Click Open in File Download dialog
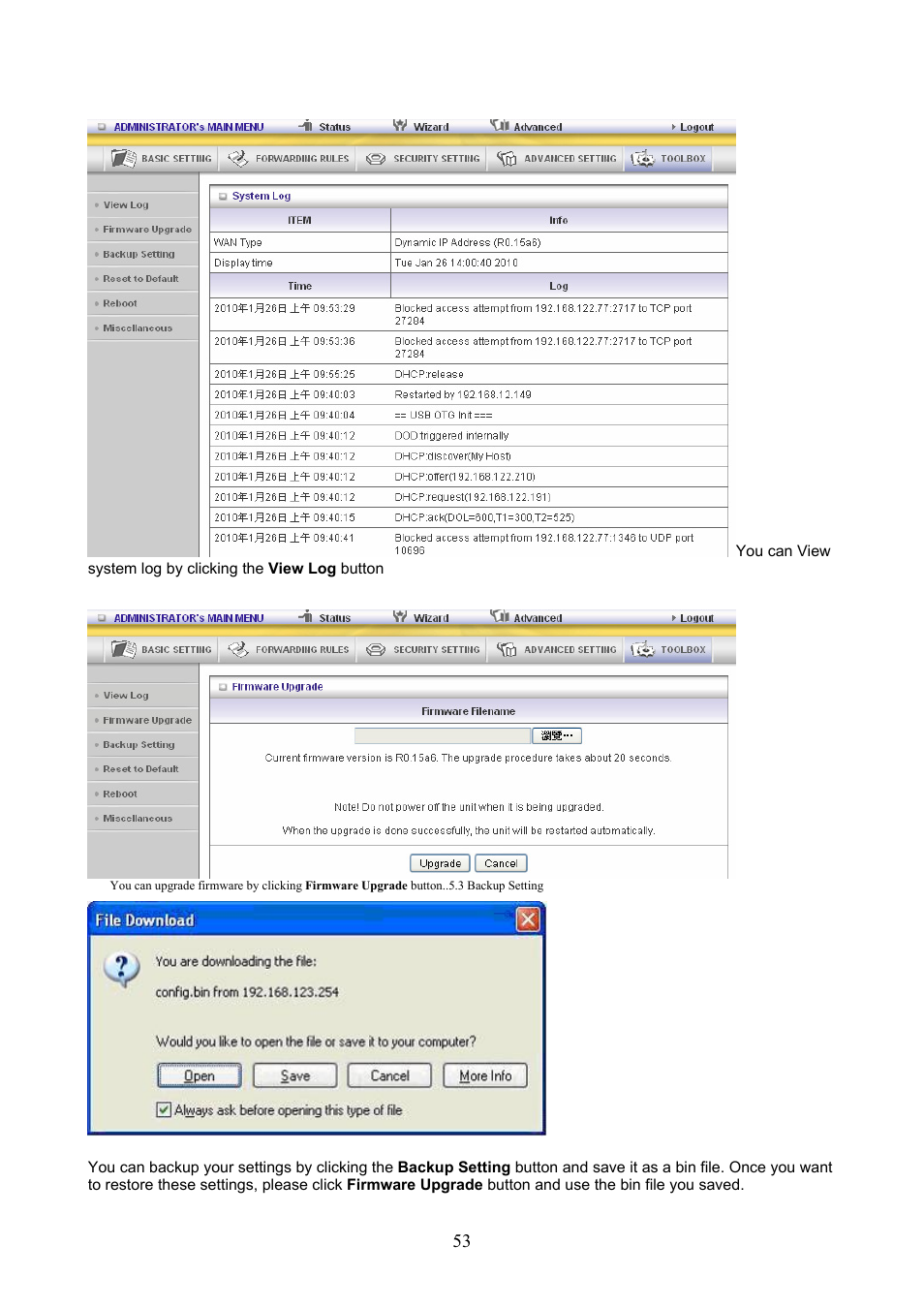 click(x=200, y=1075)
